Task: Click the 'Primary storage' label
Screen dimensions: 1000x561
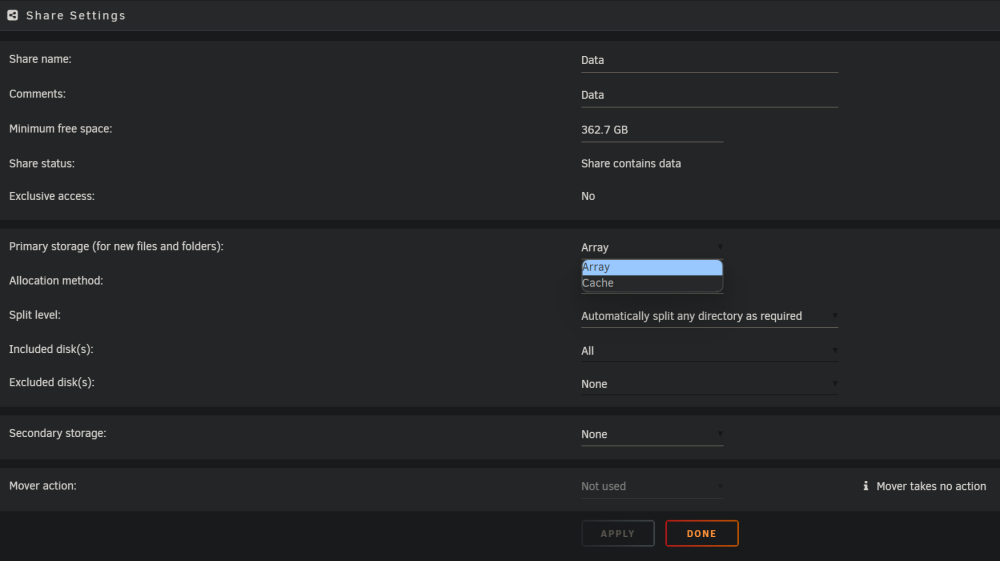Action: 116,247
